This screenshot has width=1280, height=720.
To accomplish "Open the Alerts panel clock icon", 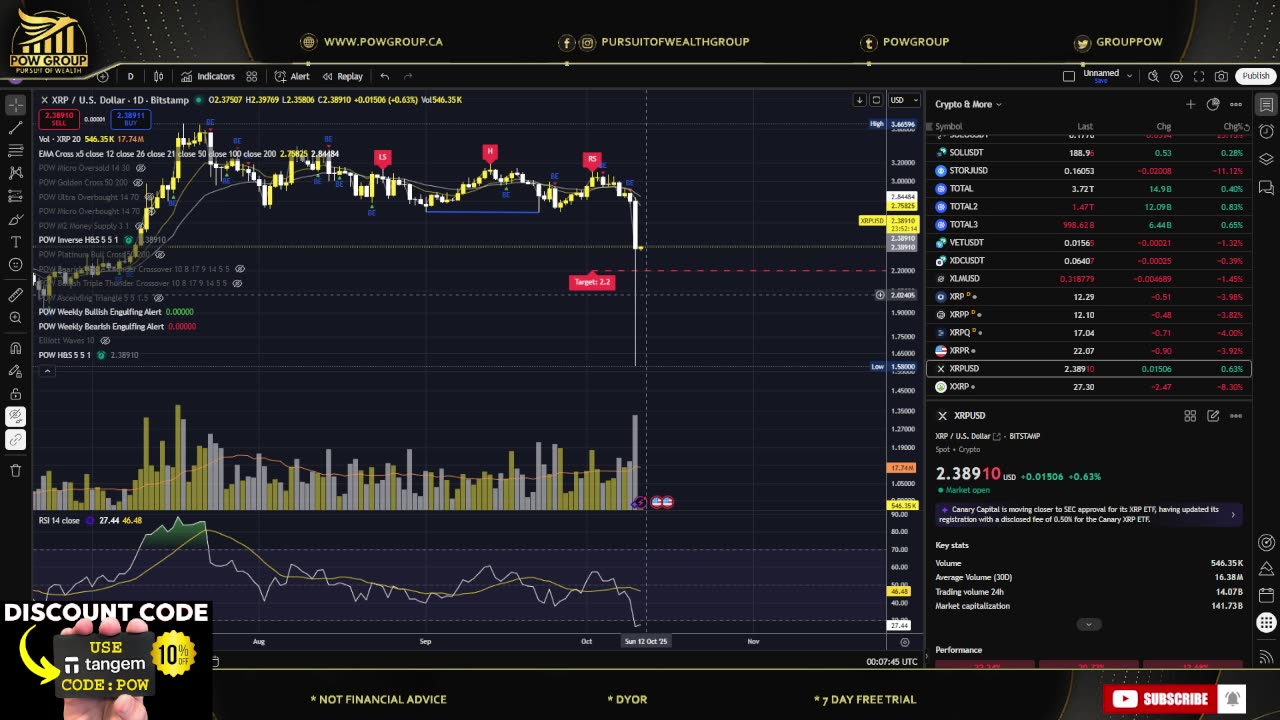I will 1266,131.
